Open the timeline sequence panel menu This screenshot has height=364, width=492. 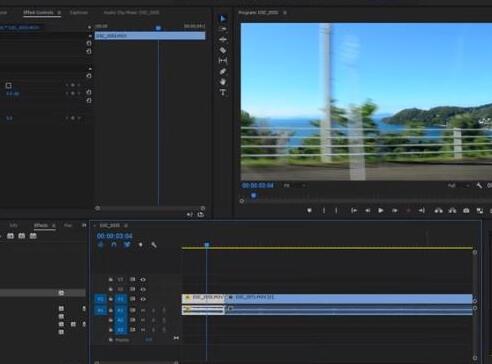126,226
